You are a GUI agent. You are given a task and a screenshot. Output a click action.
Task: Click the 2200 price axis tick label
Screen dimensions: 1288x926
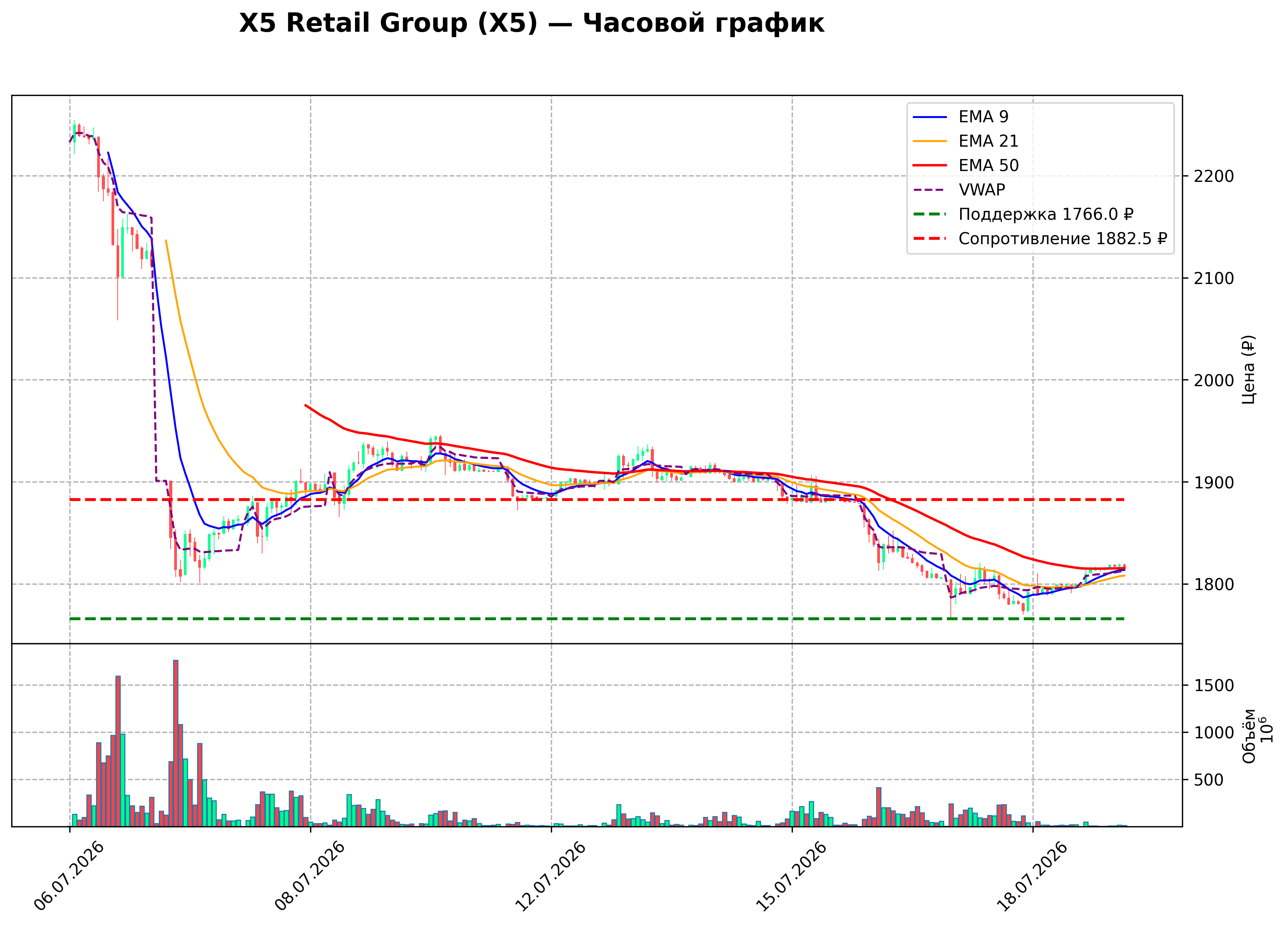(x=1214, y=176)
